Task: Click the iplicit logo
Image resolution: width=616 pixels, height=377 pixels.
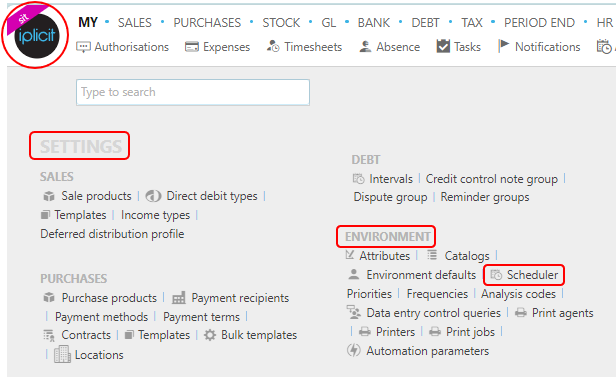Action: click(x=37, y=35)
